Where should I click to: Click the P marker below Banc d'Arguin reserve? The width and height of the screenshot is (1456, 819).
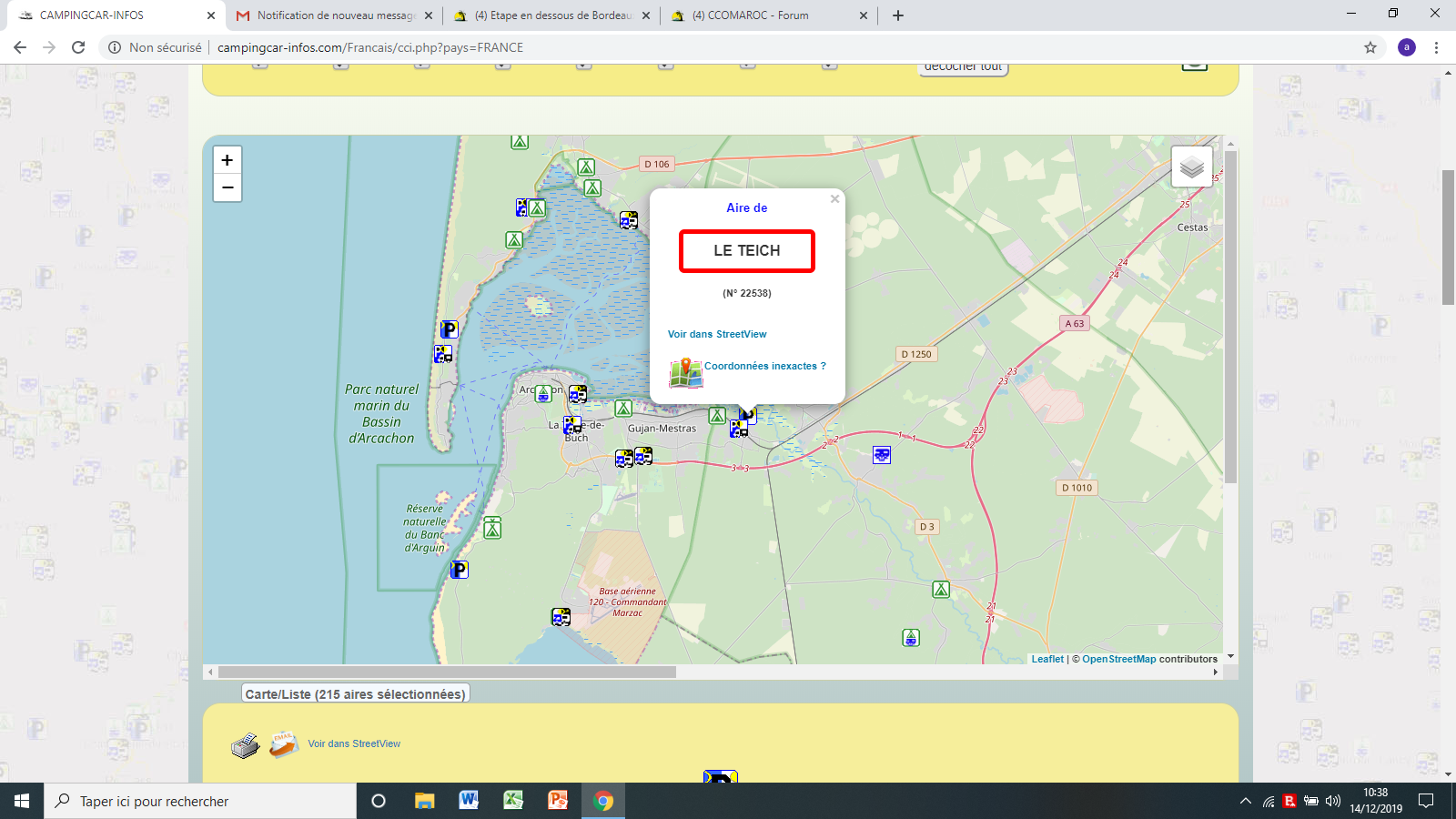tap(460, 570)
